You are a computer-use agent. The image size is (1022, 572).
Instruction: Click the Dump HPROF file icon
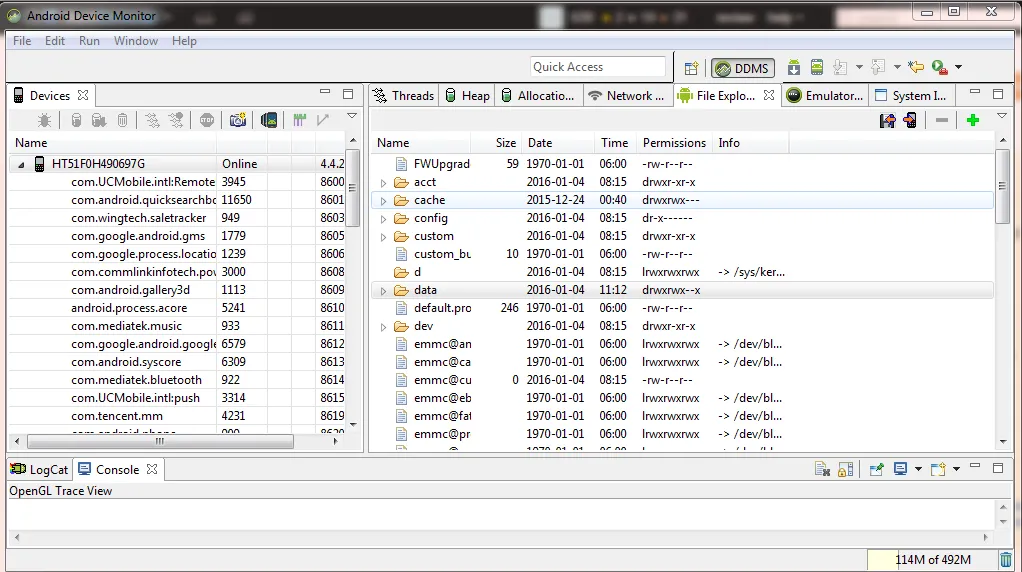click(x=99, y=120)
